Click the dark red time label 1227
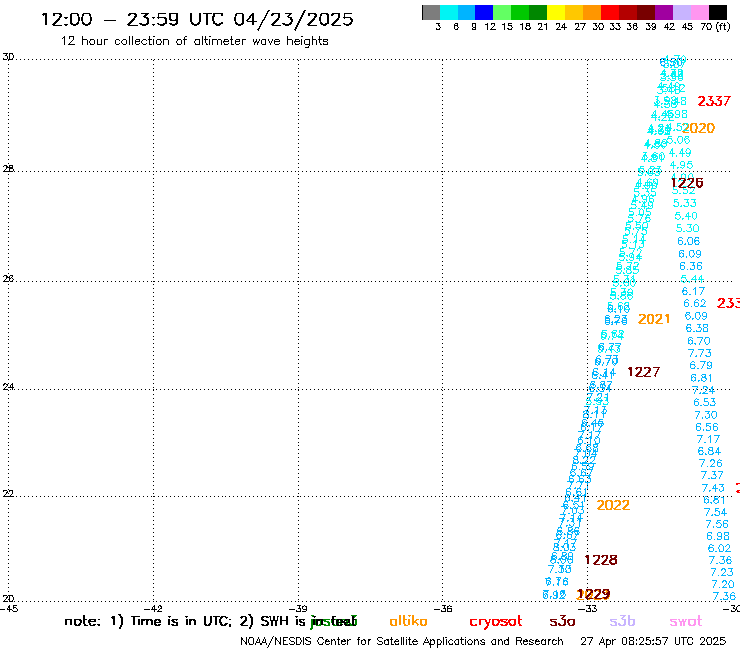The image size is (740, 650). tap(643, 372)
